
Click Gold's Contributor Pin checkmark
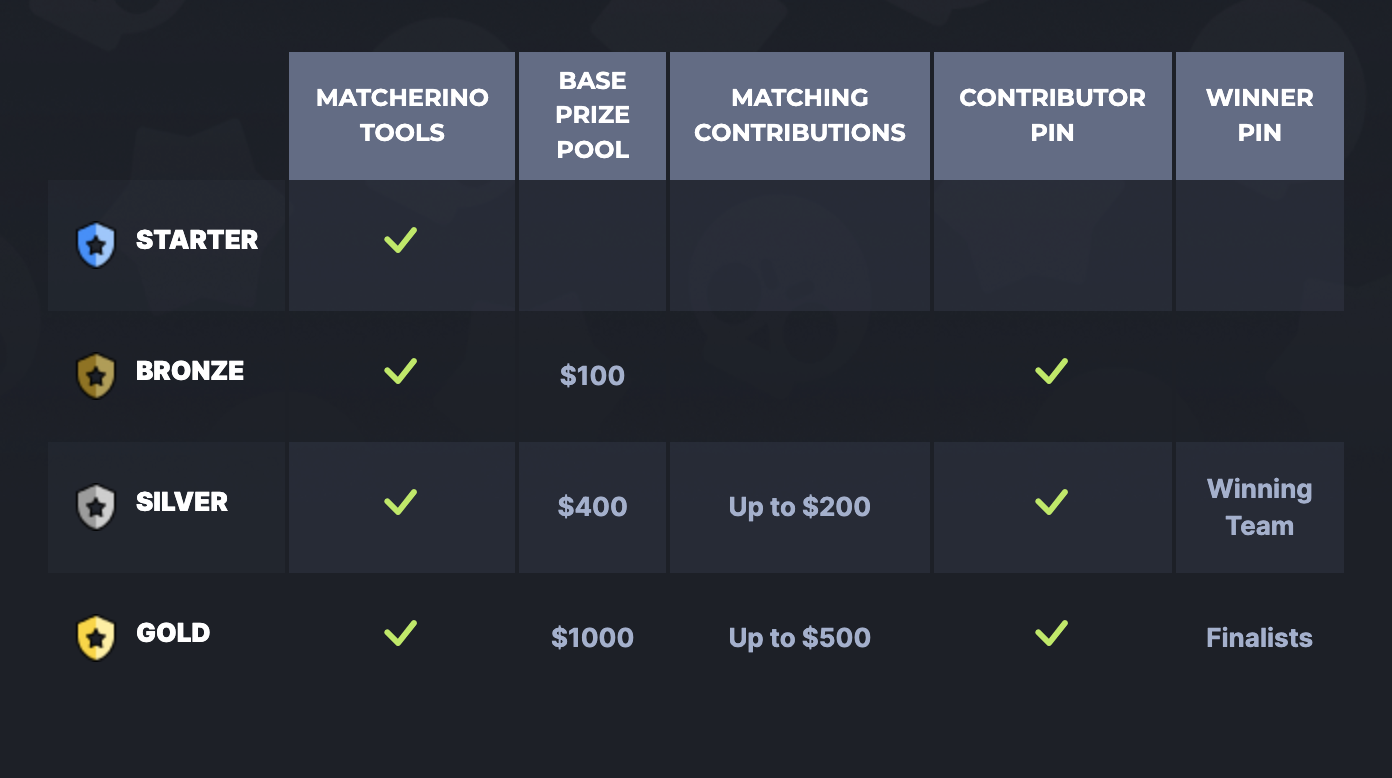(1051, 633)
